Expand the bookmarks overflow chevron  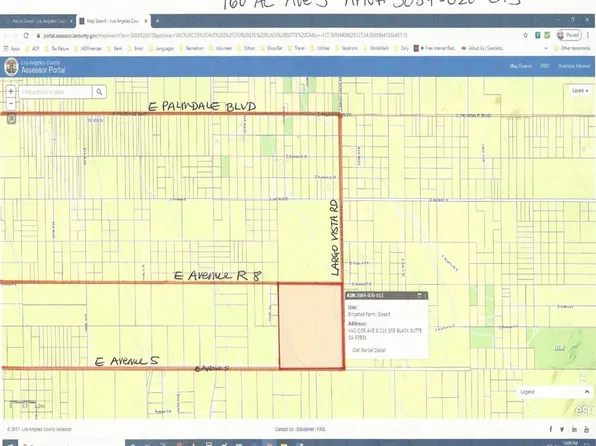click(x=546, y=48)
